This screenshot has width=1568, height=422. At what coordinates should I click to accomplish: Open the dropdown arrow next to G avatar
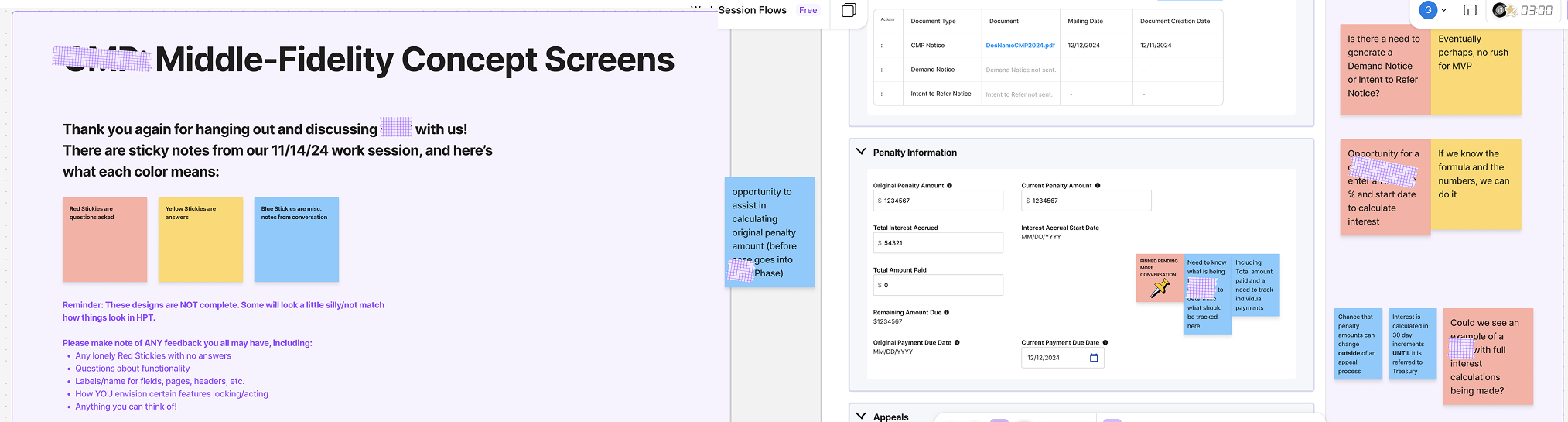[1443, 11]
